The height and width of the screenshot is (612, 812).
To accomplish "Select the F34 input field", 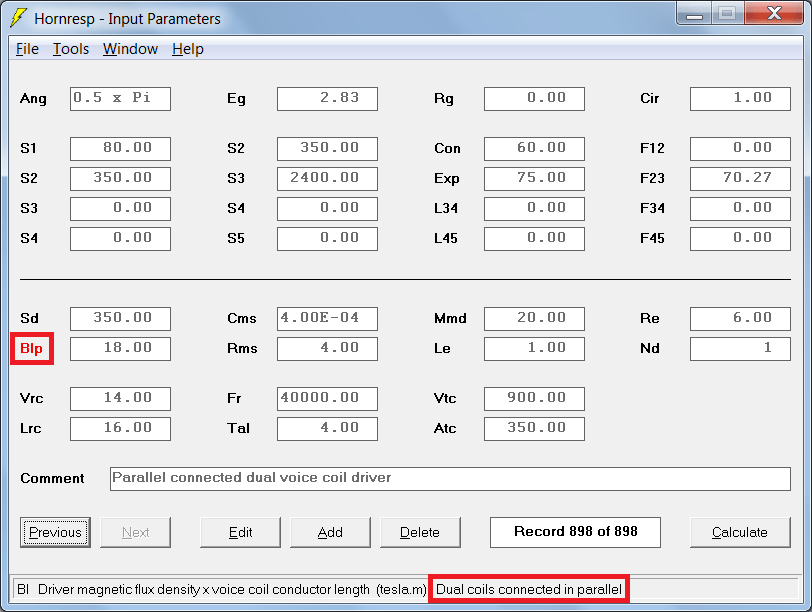I will 741,209.
